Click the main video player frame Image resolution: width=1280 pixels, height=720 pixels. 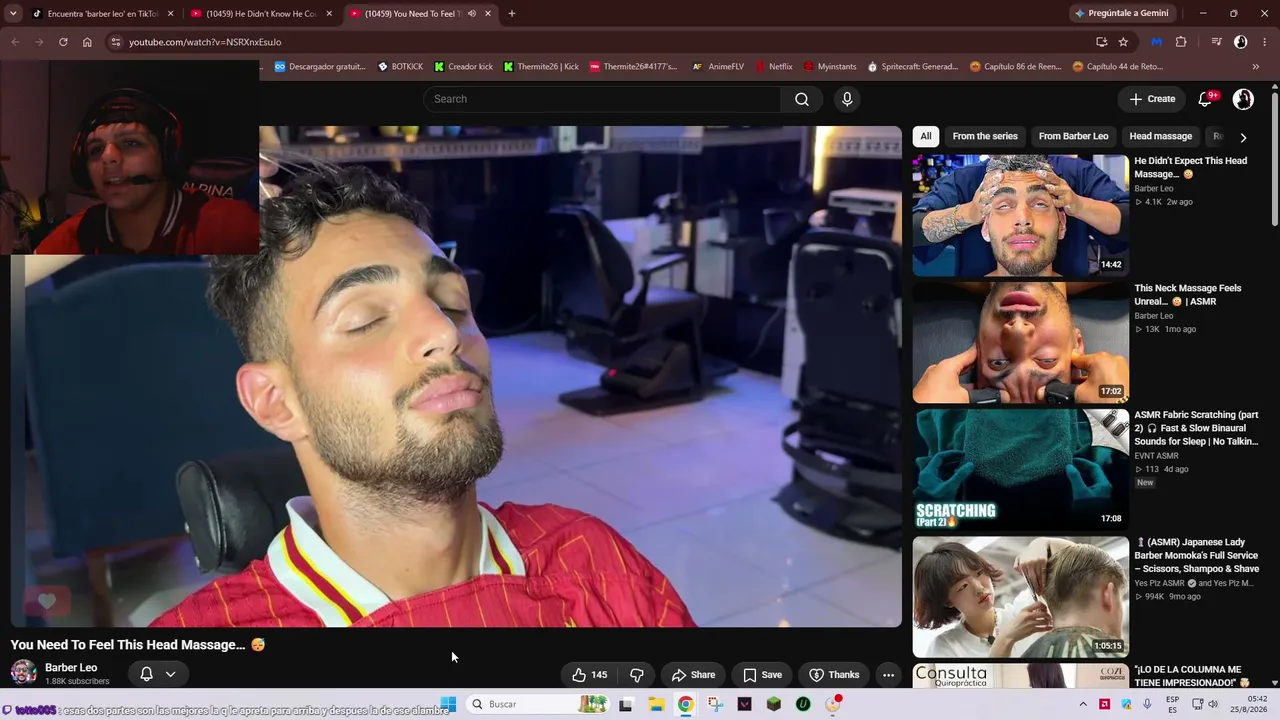(x=456, y=376)
